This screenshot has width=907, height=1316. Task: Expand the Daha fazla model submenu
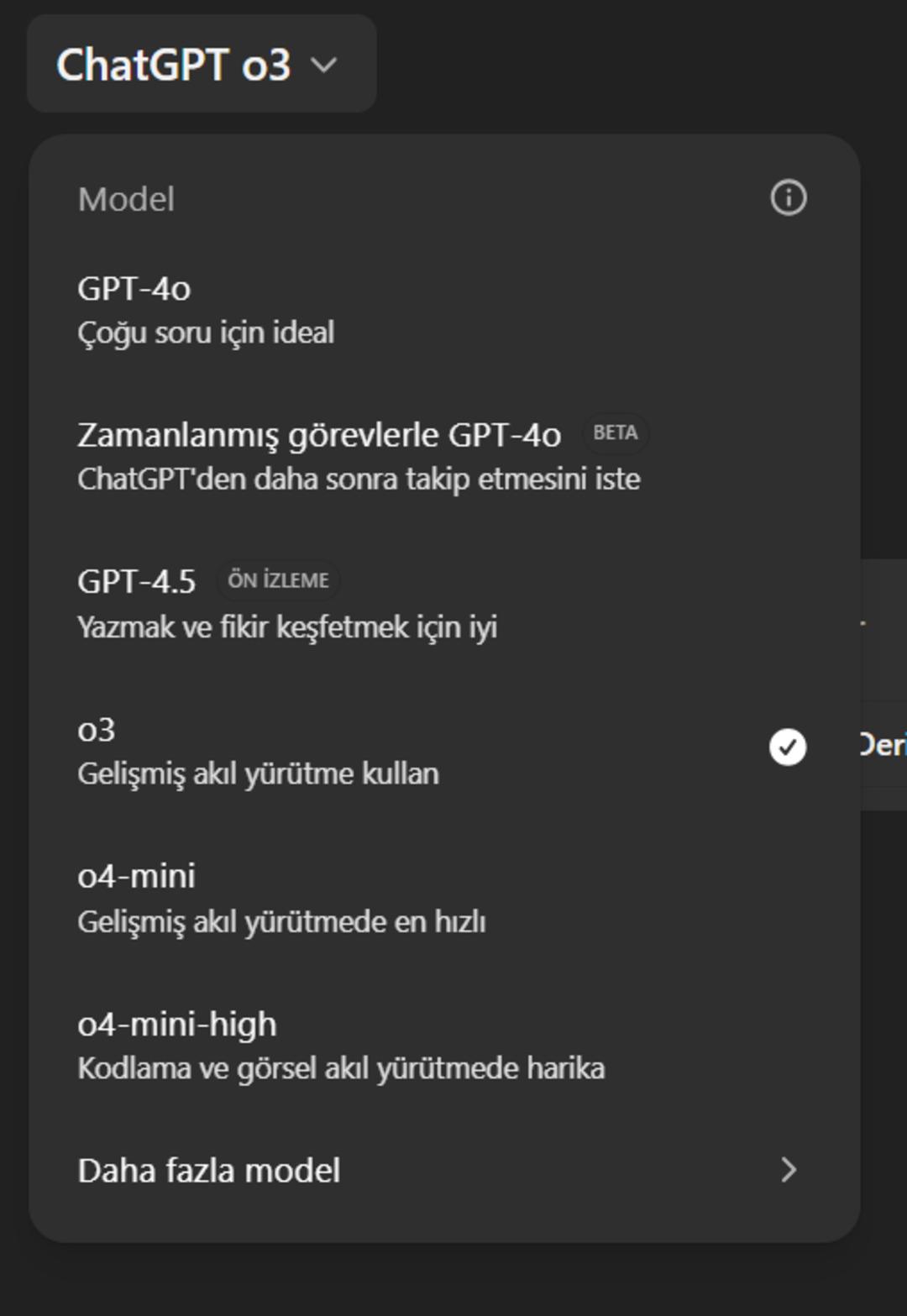(x=209, y=1171)
